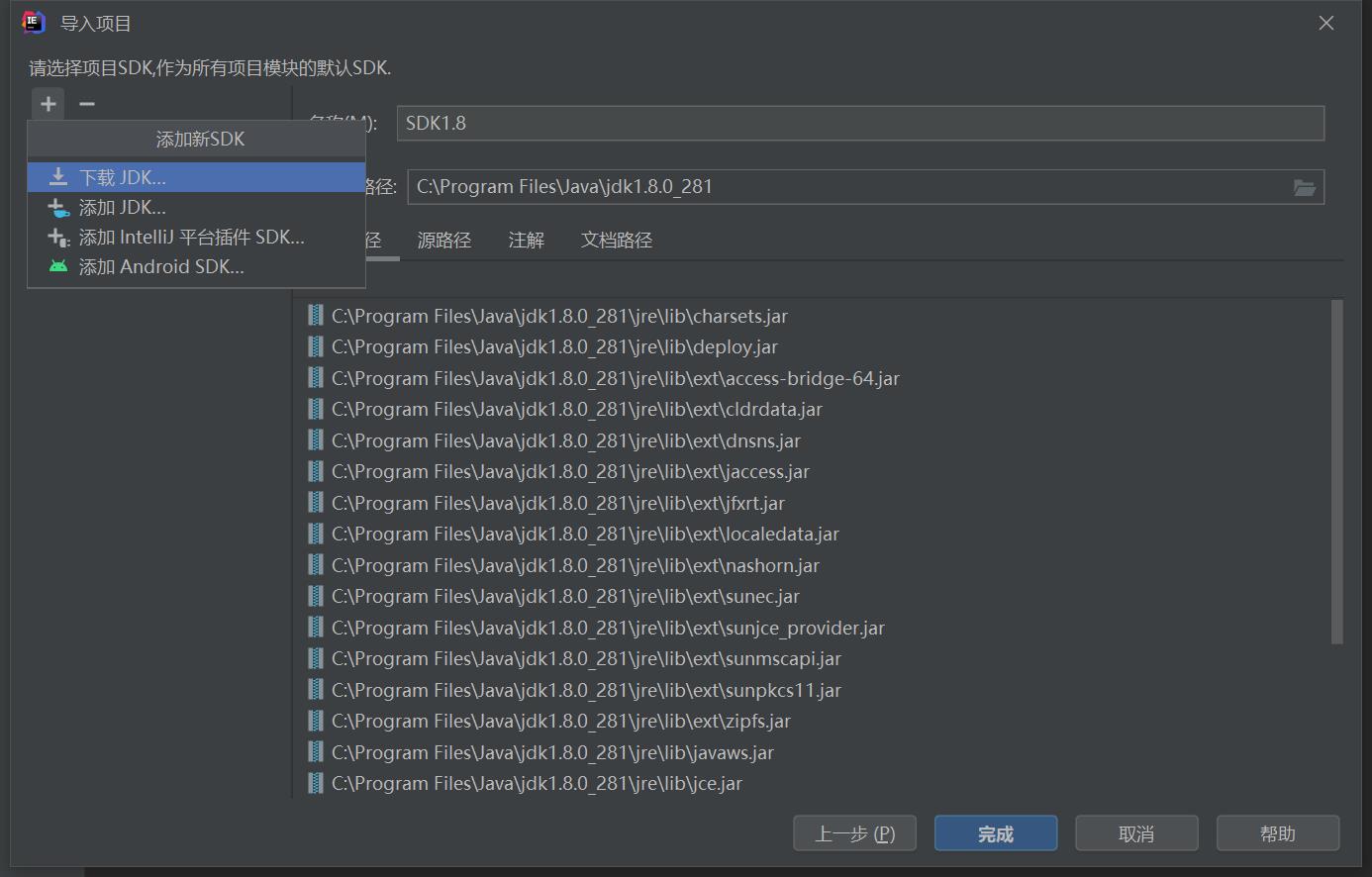Select the zipfs.jar entry
1372x877 pixels.
560,721
